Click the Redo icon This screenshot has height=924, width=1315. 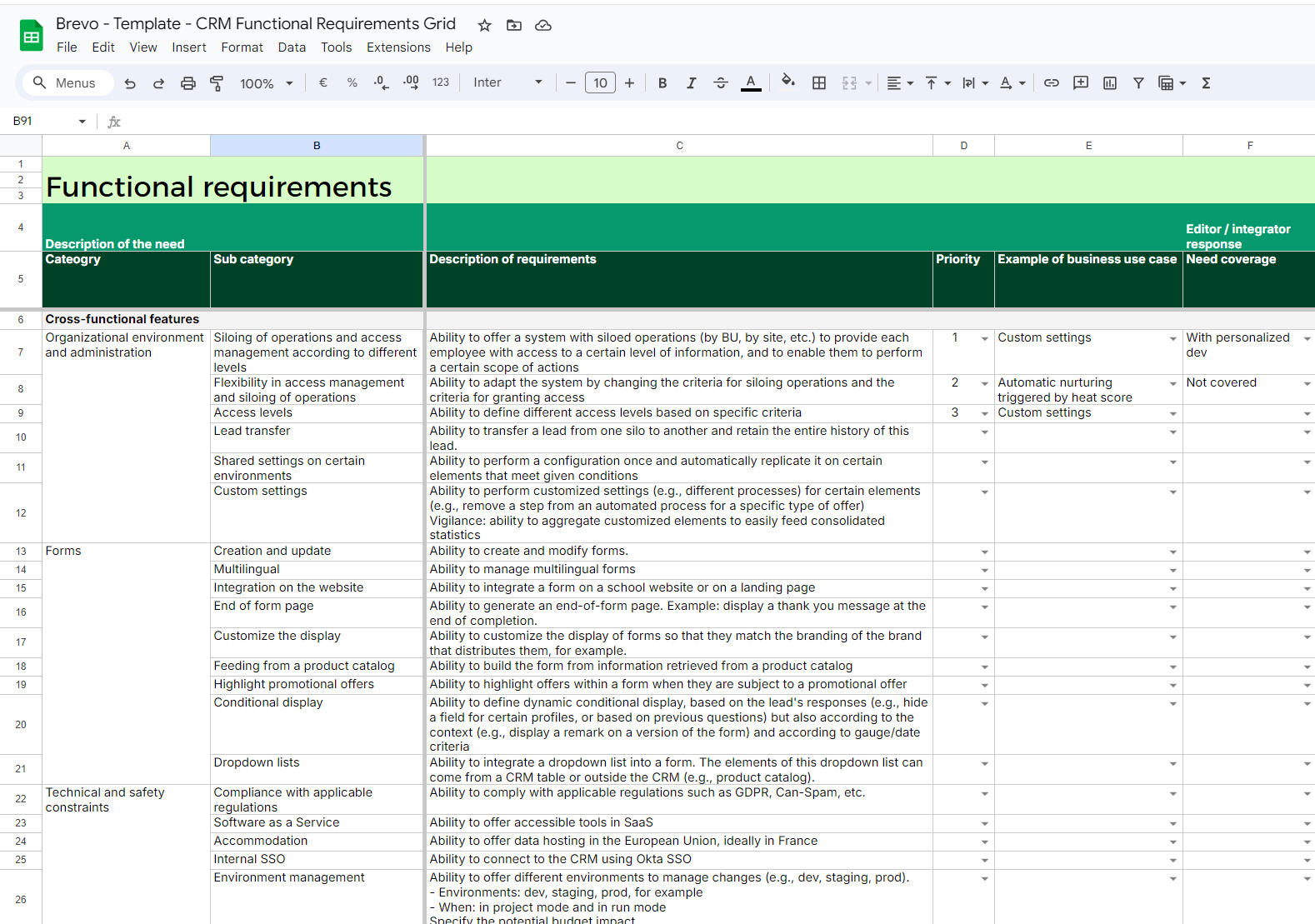(158, 83)
